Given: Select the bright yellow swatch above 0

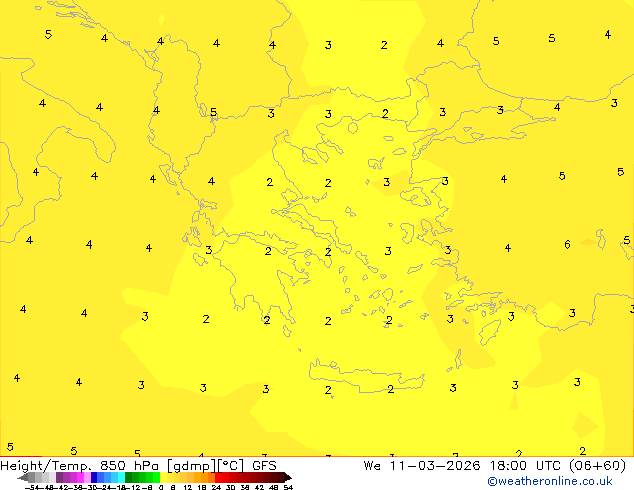Looking at the screenshot, I should pos(163,477).
